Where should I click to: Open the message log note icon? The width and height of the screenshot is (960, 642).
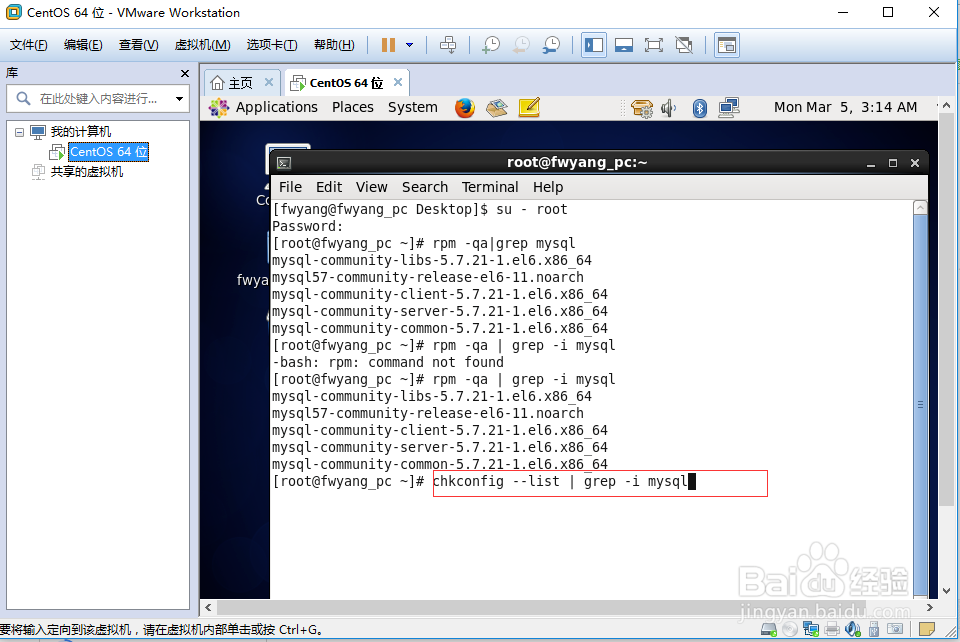click(927, 629)
